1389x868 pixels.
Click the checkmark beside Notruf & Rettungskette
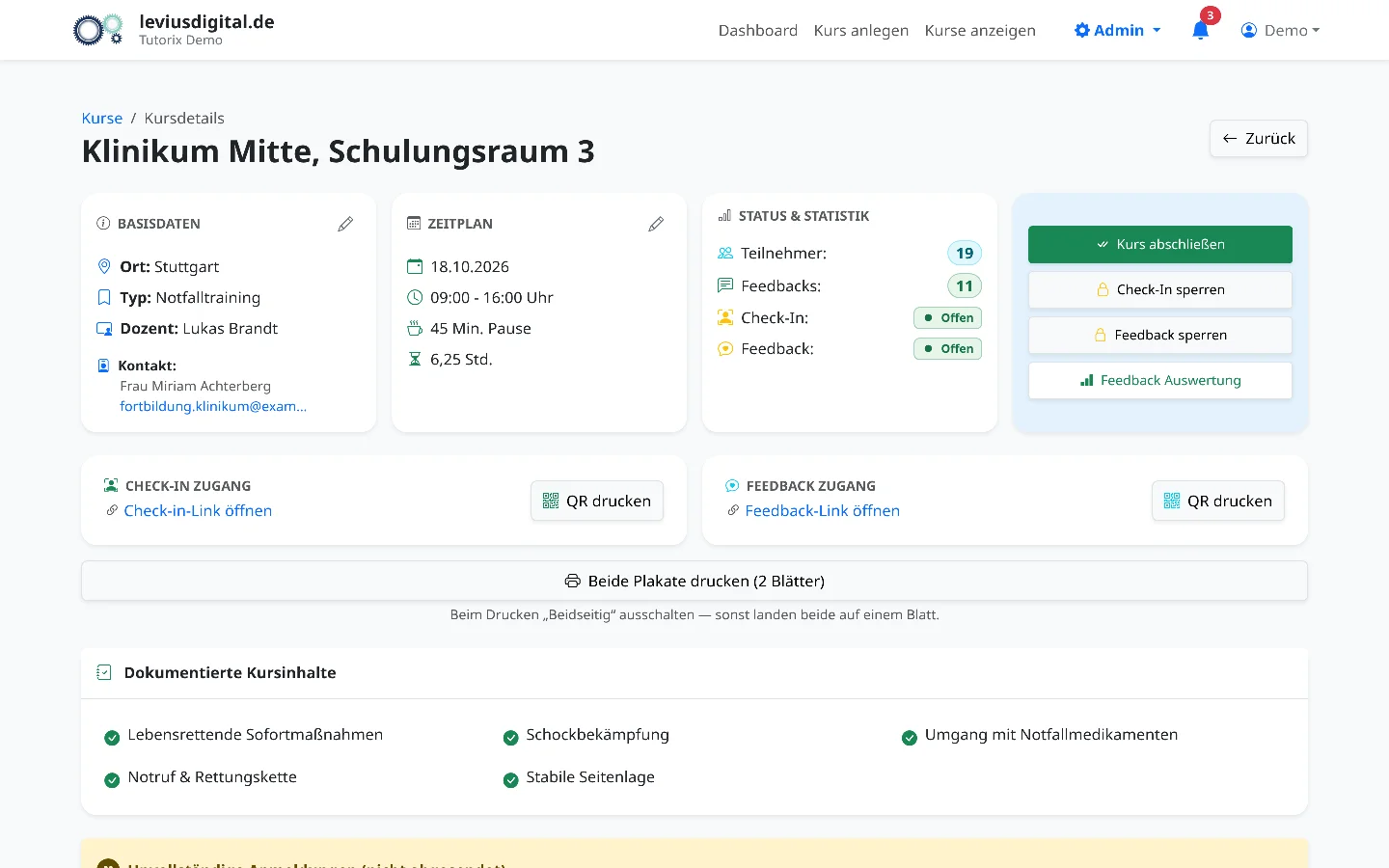click(112, 780)
